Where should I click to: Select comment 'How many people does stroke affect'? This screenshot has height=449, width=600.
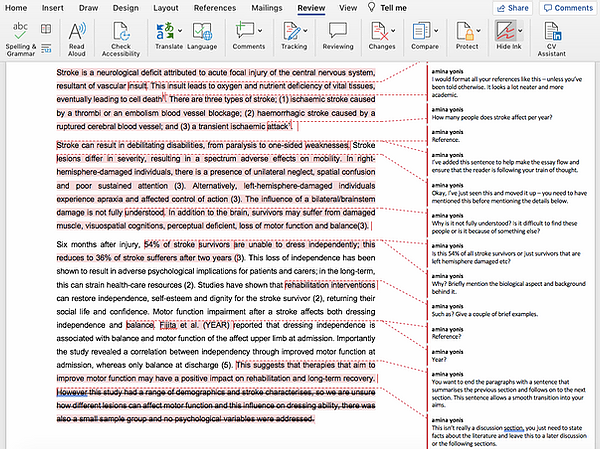(492, 114)
